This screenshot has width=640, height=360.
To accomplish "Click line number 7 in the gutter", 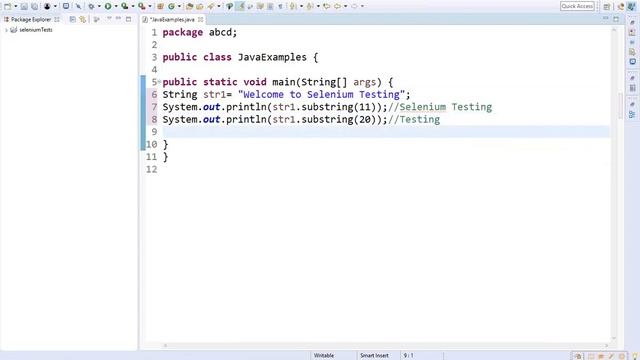I will click(154, 107).
